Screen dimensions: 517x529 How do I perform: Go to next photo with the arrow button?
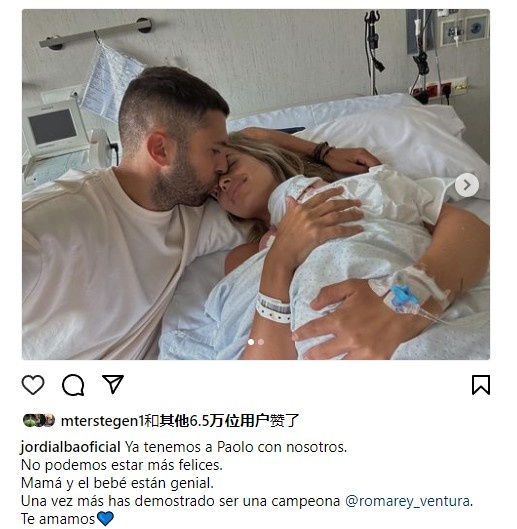tap(467, 185)
